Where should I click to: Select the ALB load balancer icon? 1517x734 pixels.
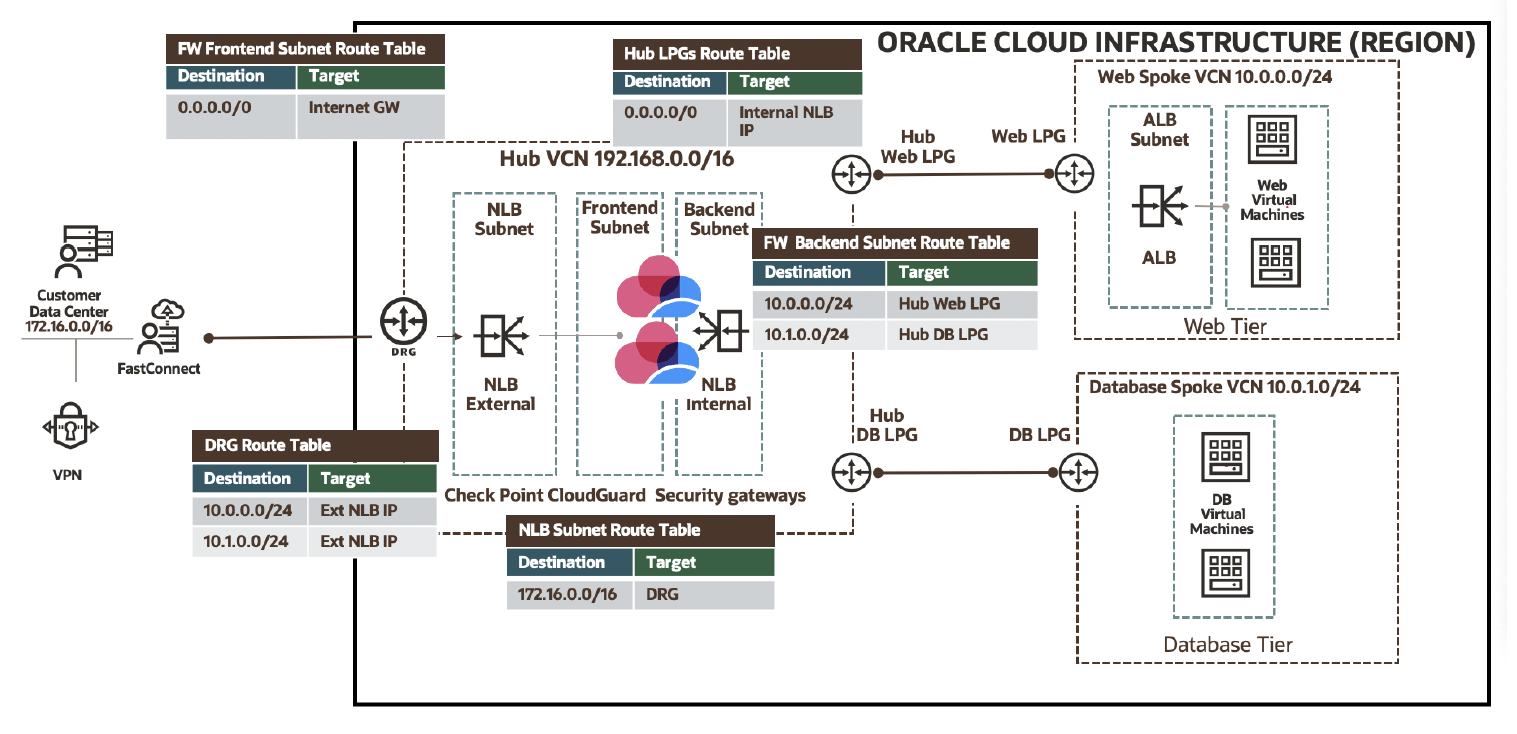[1160, 208]
